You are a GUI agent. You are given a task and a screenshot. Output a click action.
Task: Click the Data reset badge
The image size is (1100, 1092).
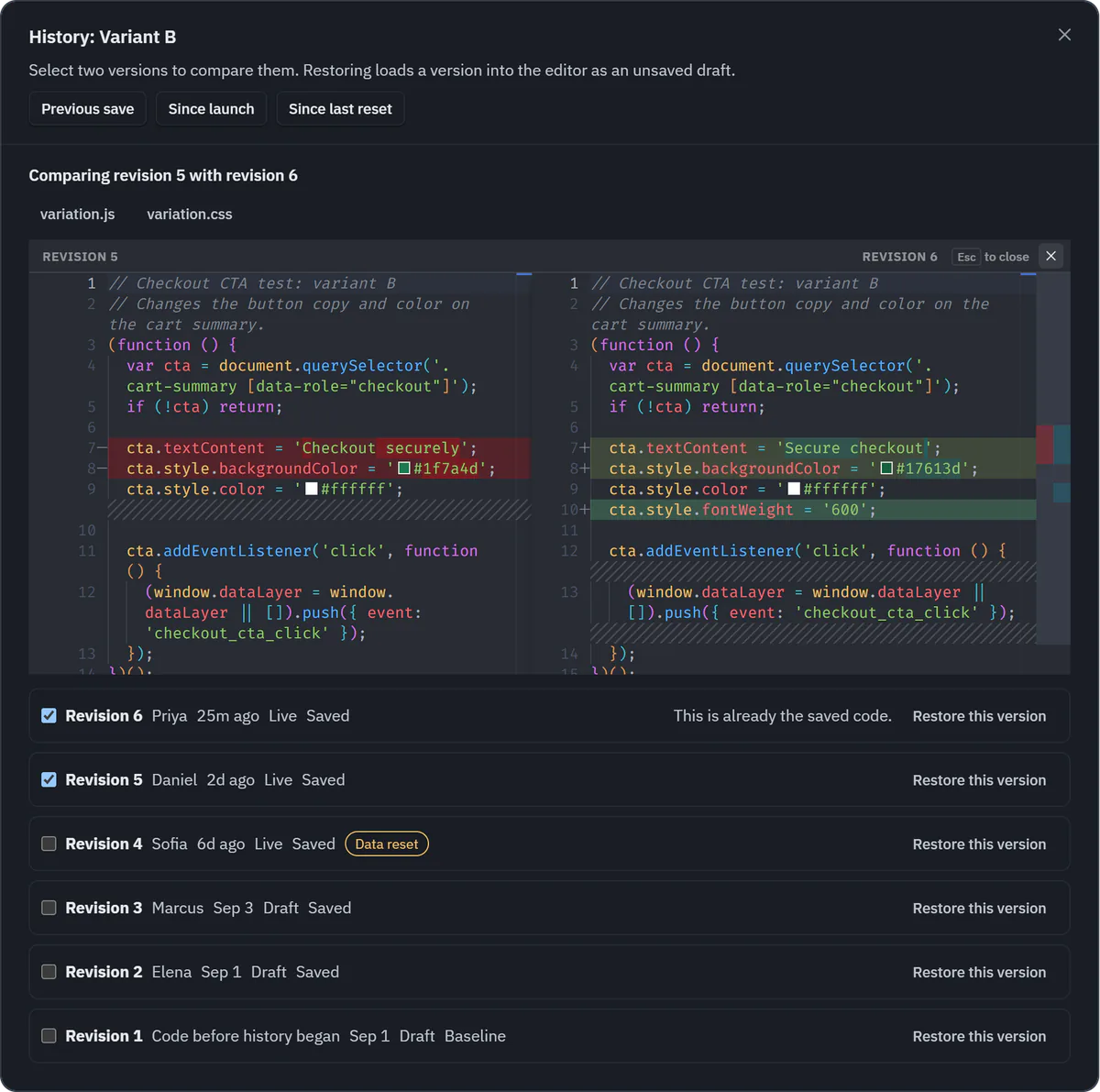click(387, 844)
